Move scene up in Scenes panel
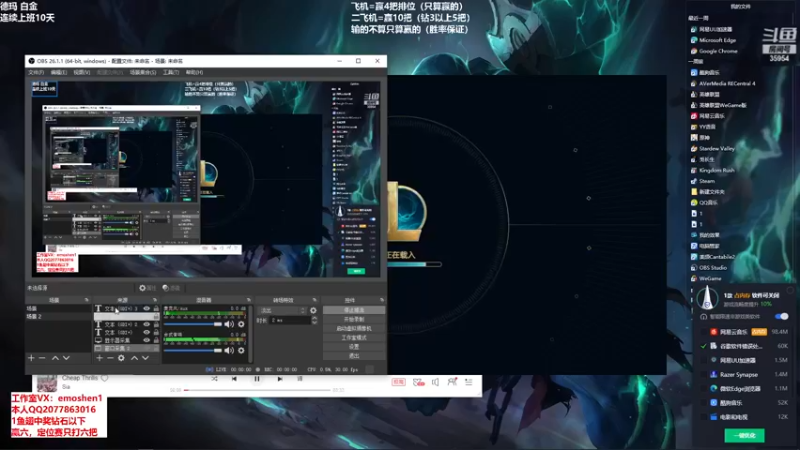This screenshot has height=450, width=800. click(x=55, y=358)
